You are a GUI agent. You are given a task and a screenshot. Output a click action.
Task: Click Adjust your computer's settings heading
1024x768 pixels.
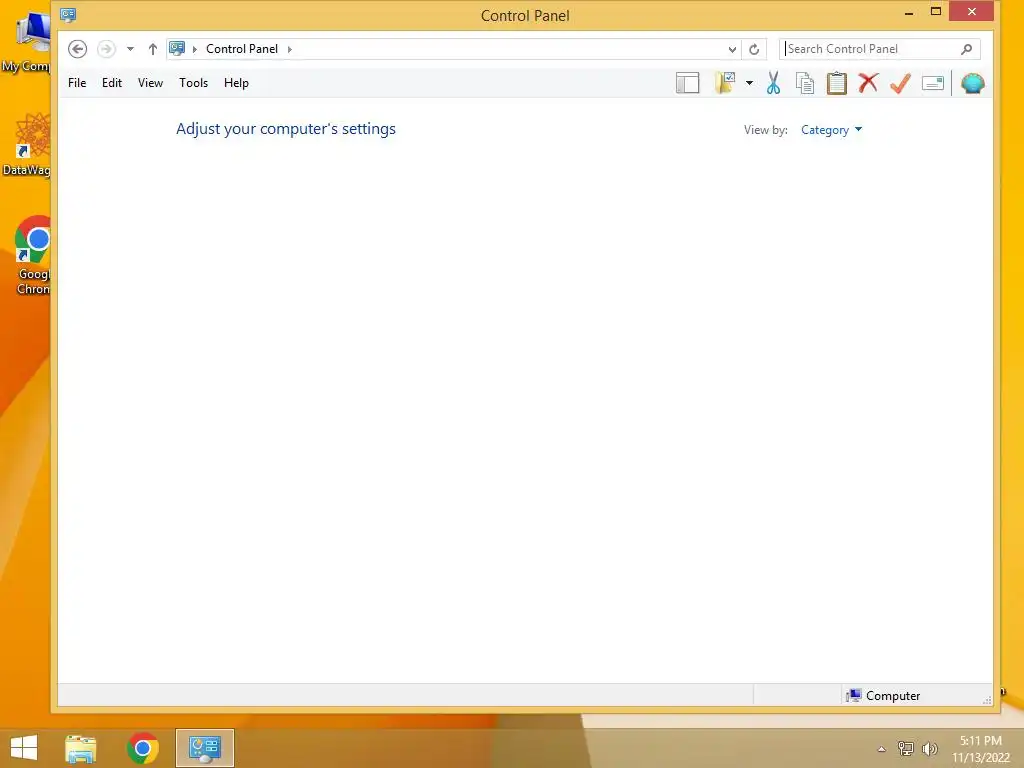pos(285,129)
